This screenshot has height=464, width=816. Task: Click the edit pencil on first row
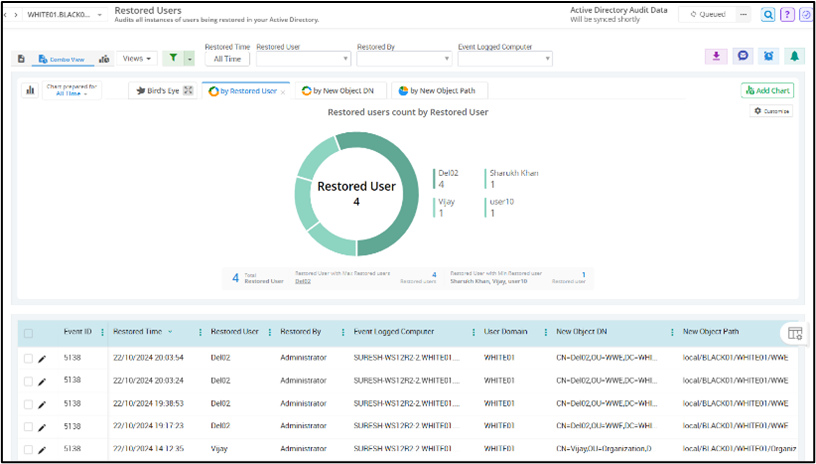pyautogui.click(x=42, y=357)
